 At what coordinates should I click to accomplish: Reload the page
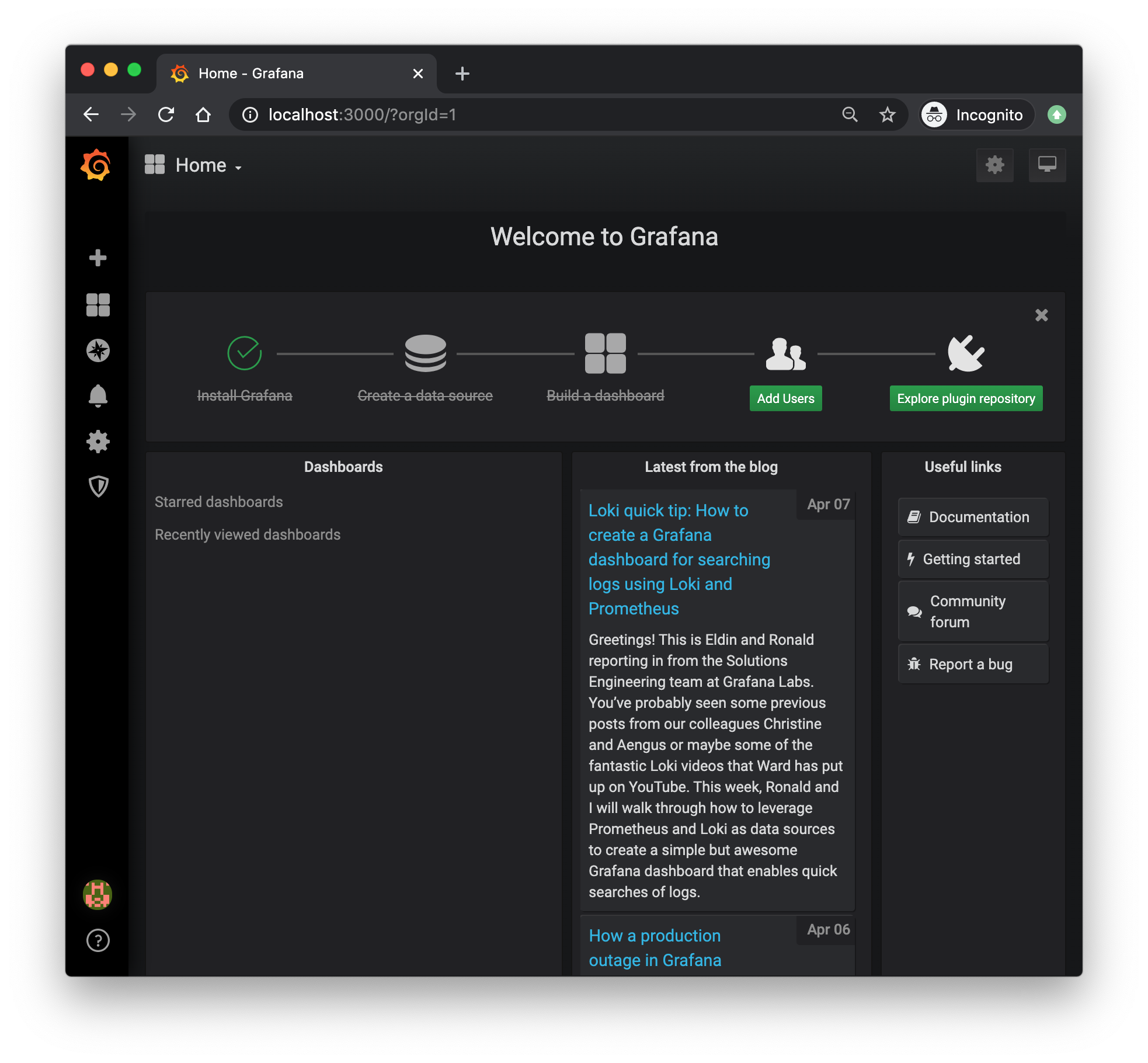click(x=166, y=114)
